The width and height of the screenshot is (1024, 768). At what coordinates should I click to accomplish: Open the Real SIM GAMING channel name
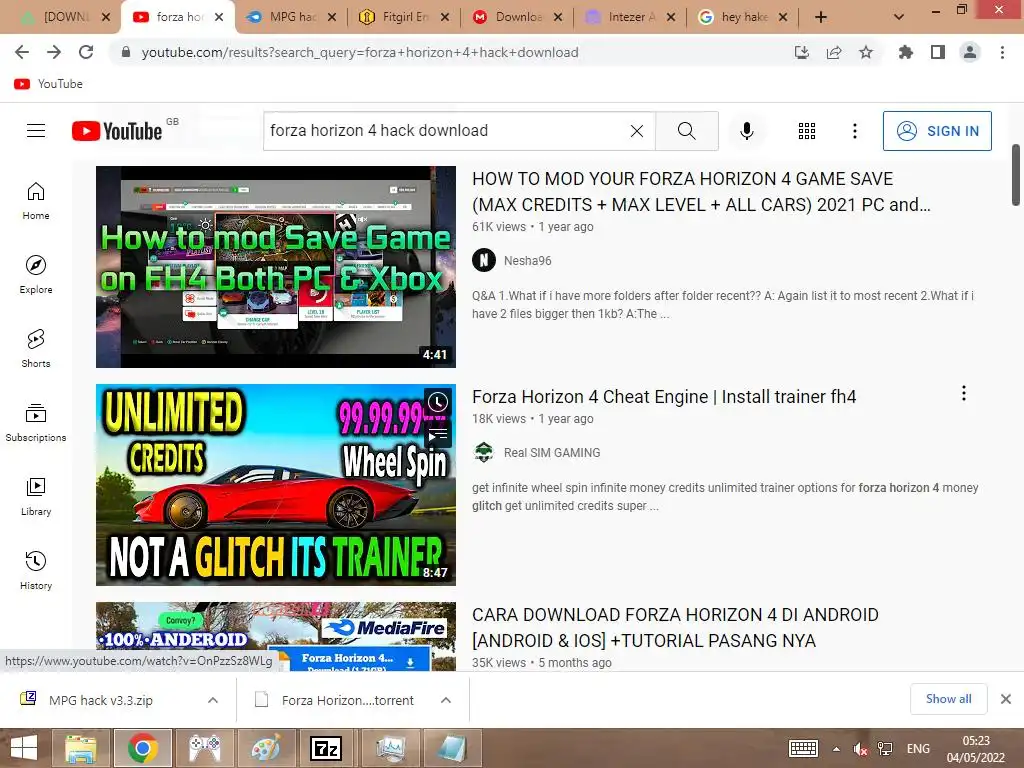click(552, 453)
